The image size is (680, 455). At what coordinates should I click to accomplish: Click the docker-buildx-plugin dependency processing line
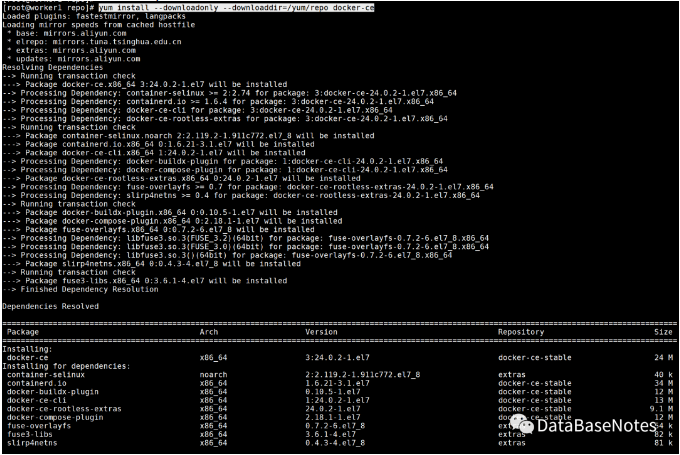click(x=222, y=161)
